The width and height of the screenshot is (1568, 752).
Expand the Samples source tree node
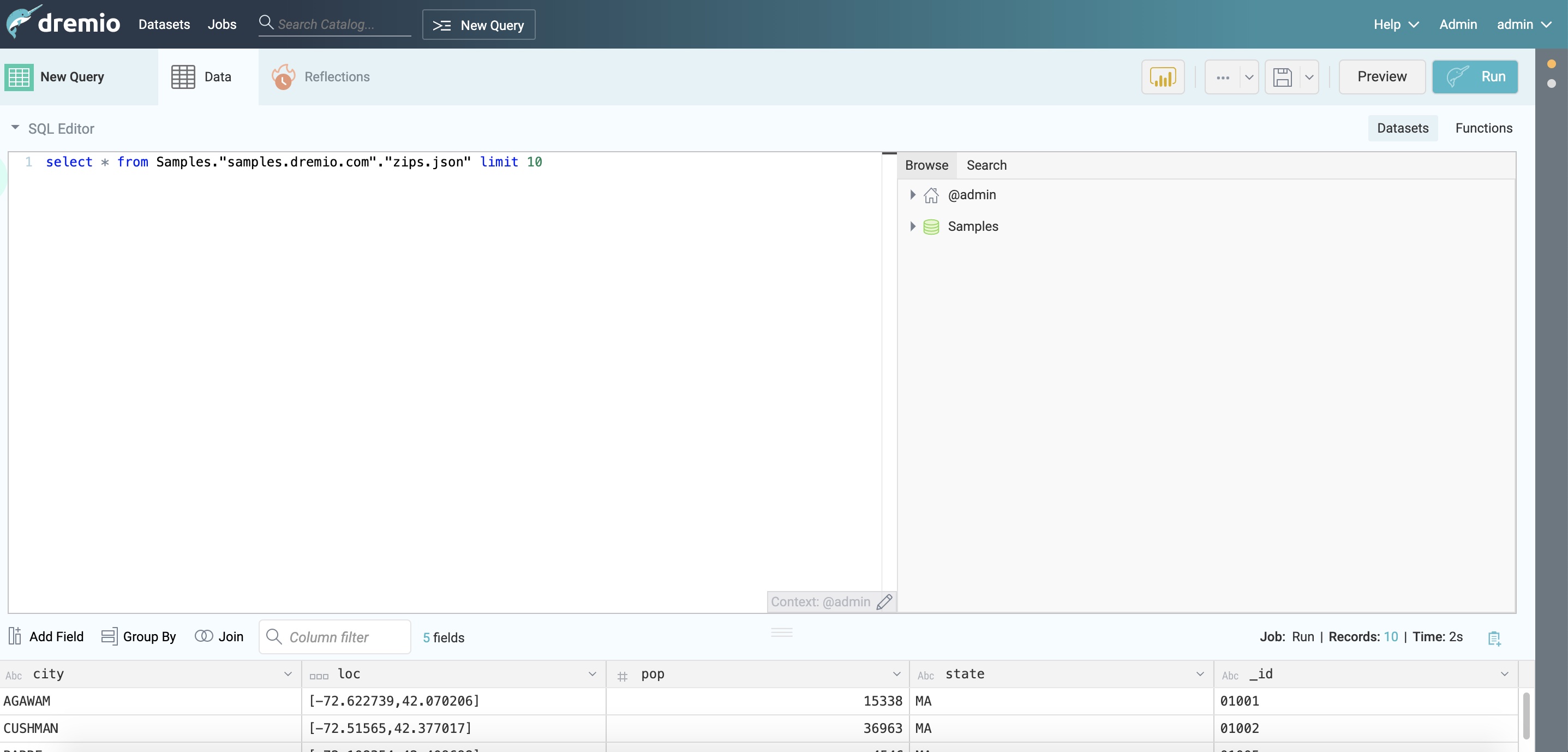tap(912, 226)
